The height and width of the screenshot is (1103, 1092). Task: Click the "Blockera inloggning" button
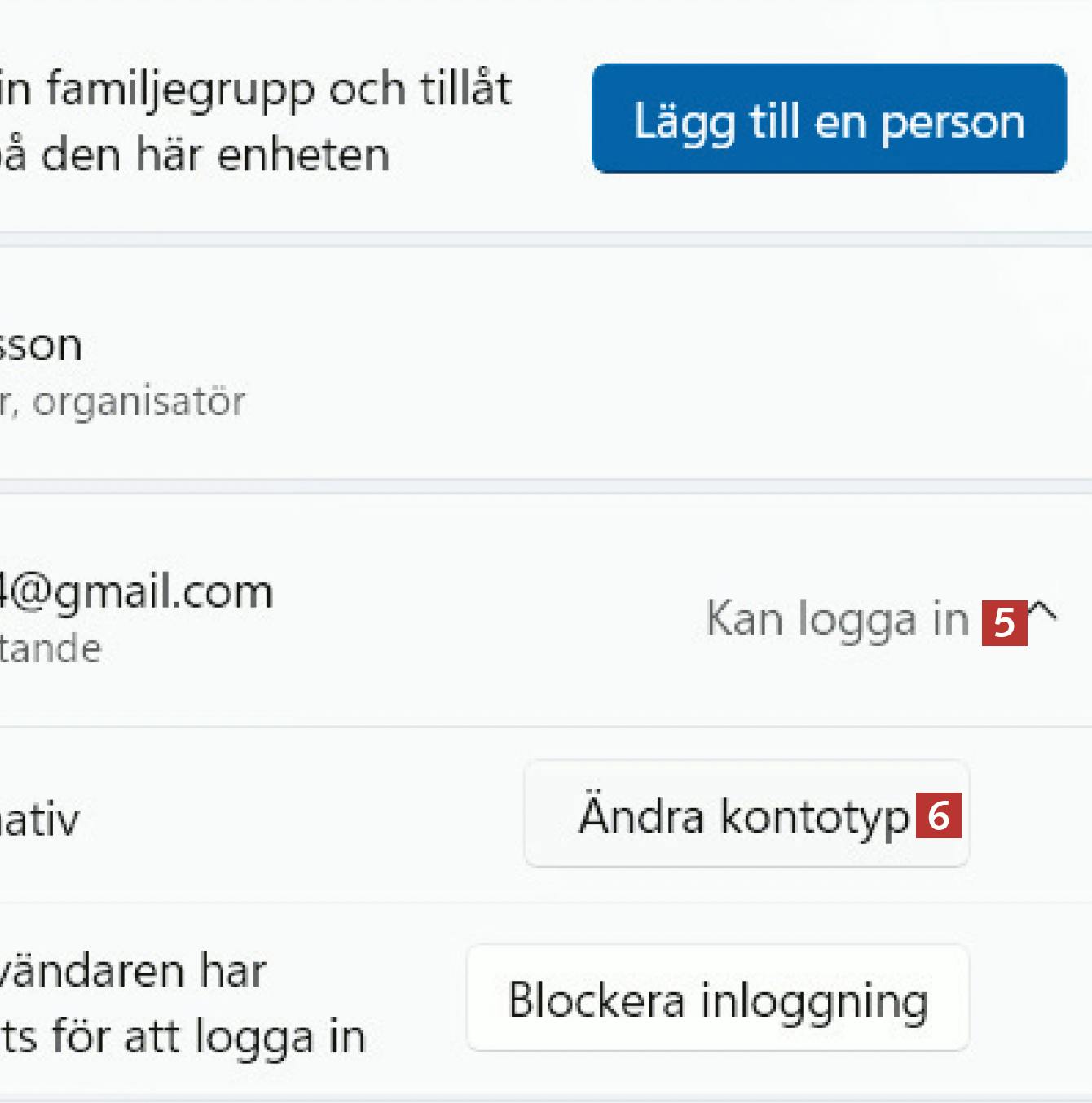coord(717,998)
